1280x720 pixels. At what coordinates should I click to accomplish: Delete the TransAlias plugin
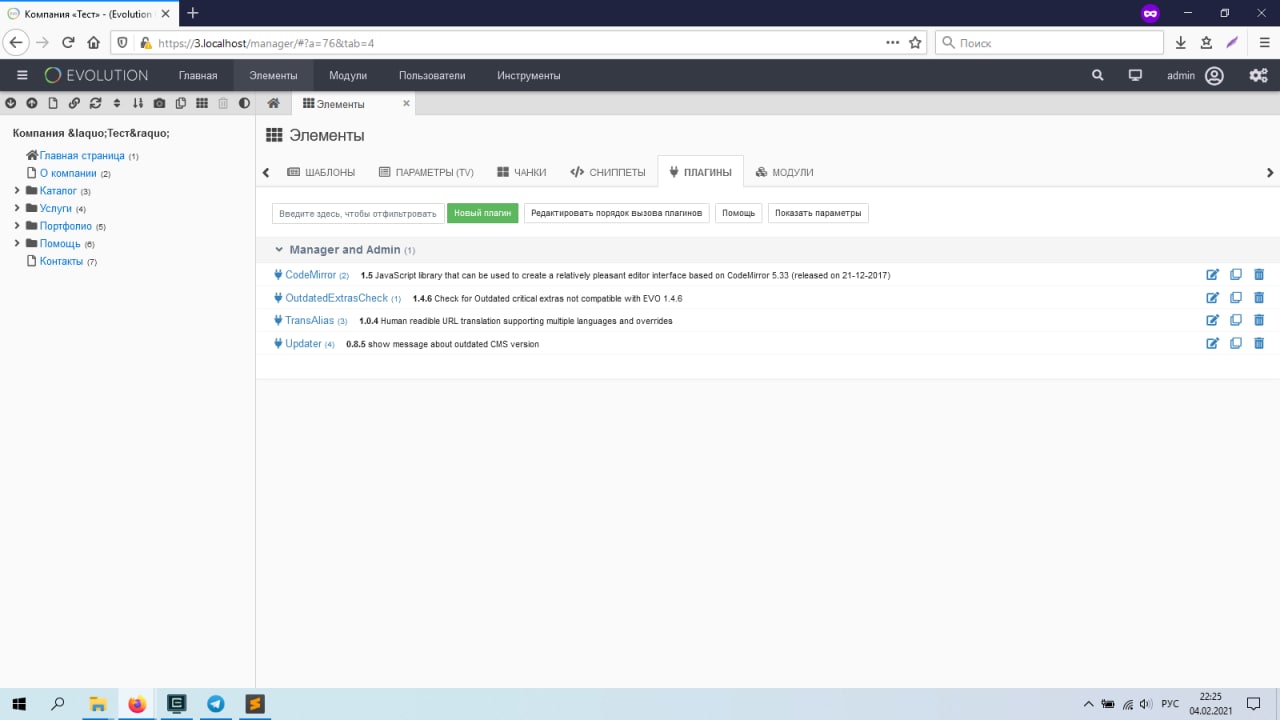tap(1259, 321)
